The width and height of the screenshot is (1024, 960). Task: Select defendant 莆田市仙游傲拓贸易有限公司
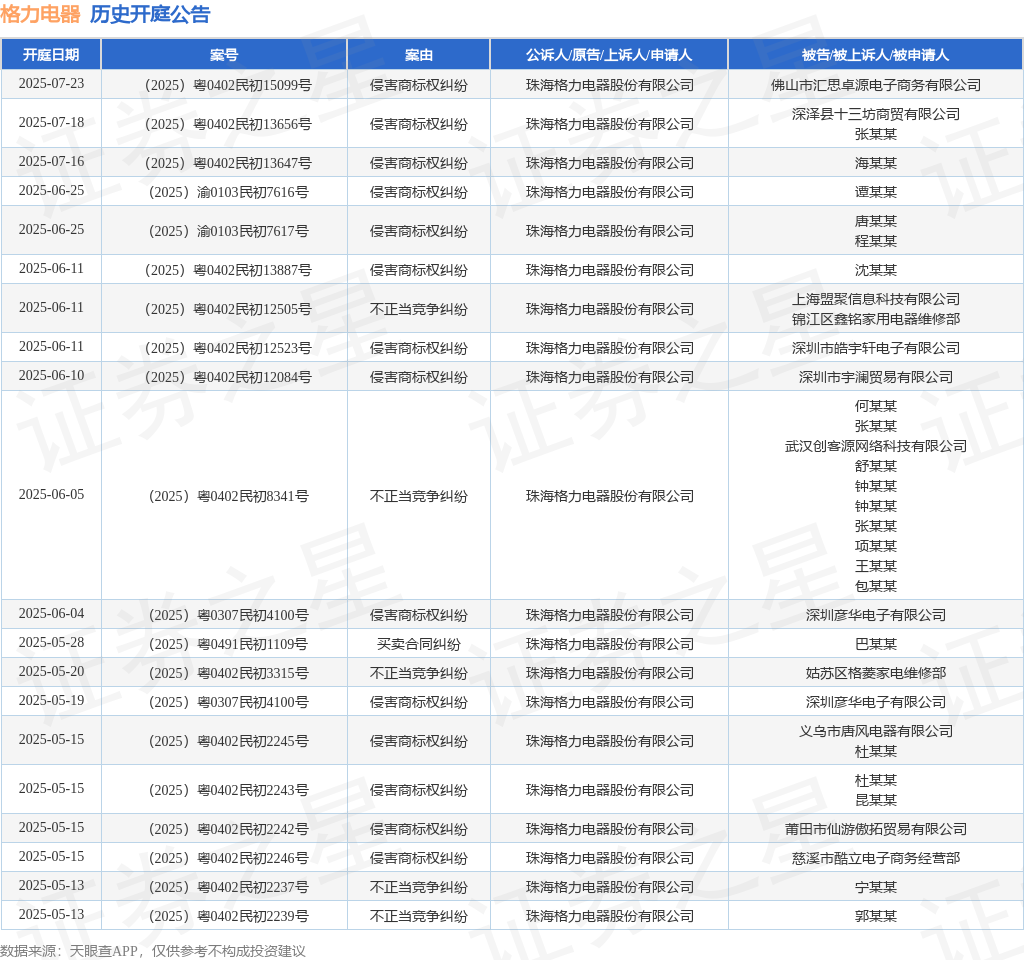pyautogui.click(x=876, y=829)
